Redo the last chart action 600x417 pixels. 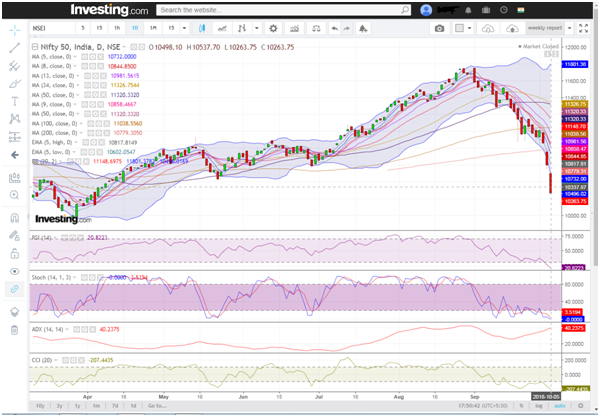[x=346, y=28]
